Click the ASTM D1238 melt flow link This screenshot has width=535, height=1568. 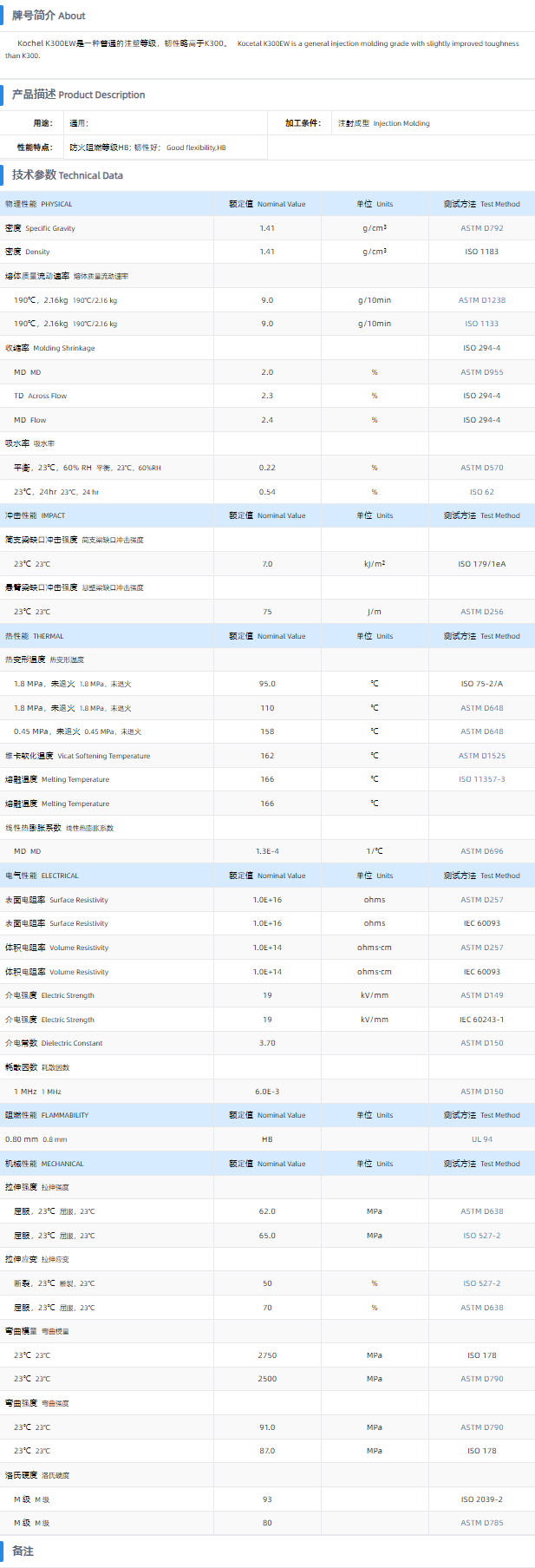(481, 300)
